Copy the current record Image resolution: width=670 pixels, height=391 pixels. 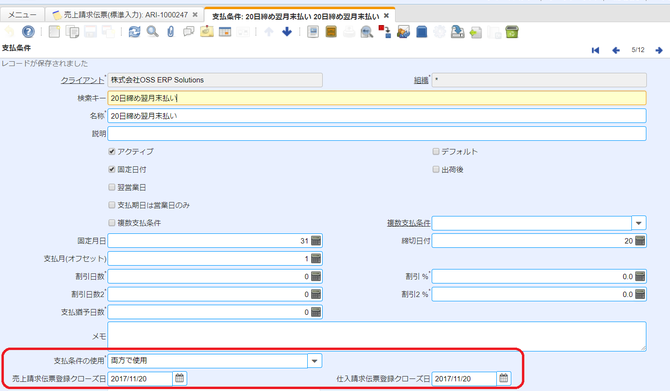click(x=72, y=32)
